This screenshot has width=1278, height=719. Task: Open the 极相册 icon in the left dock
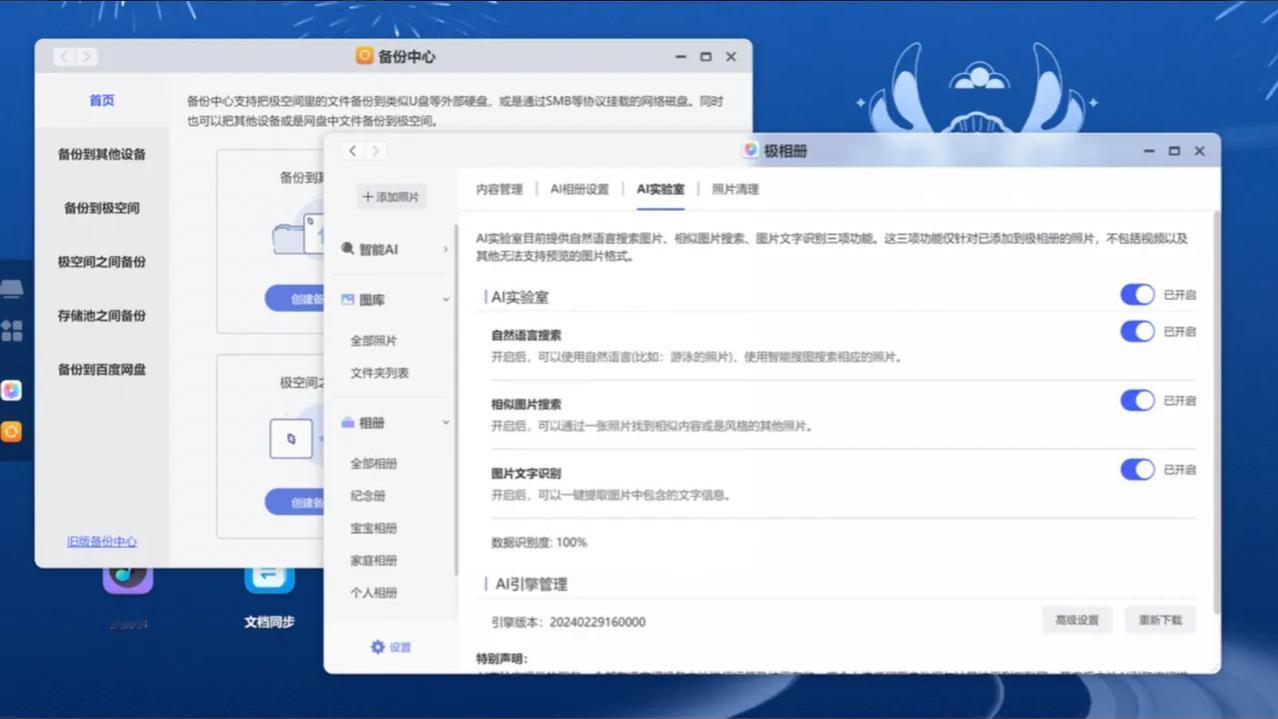11,390
